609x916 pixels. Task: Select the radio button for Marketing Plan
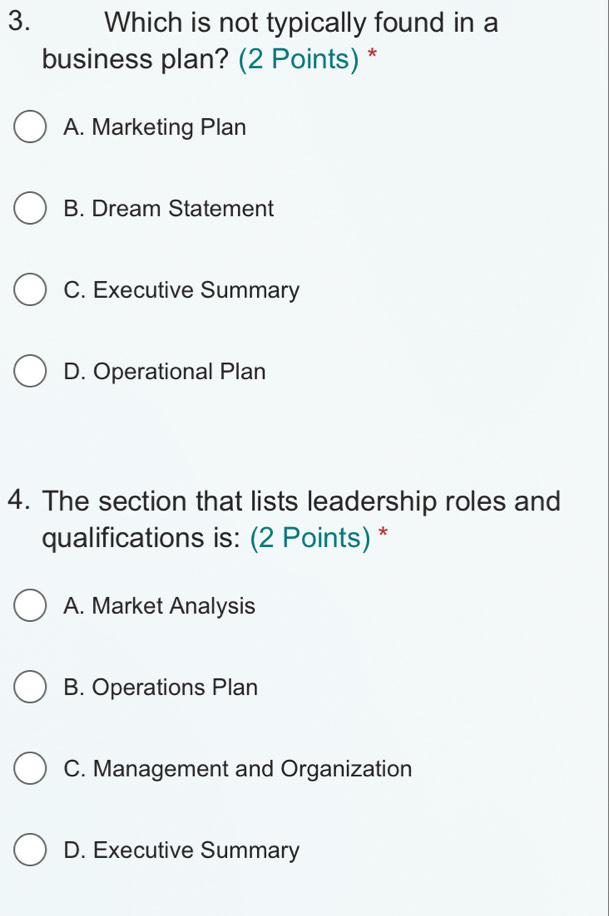click(x=31, y=129)
